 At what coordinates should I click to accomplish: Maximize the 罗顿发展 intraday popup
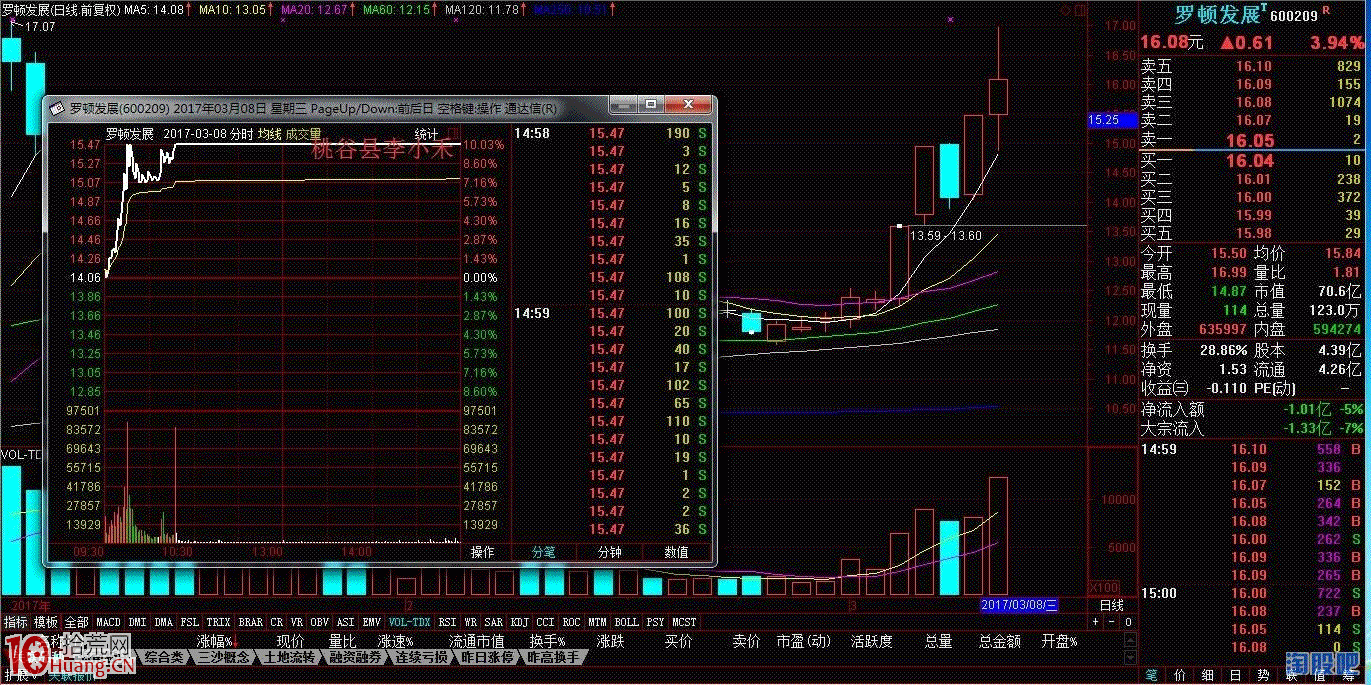point(652,104)
